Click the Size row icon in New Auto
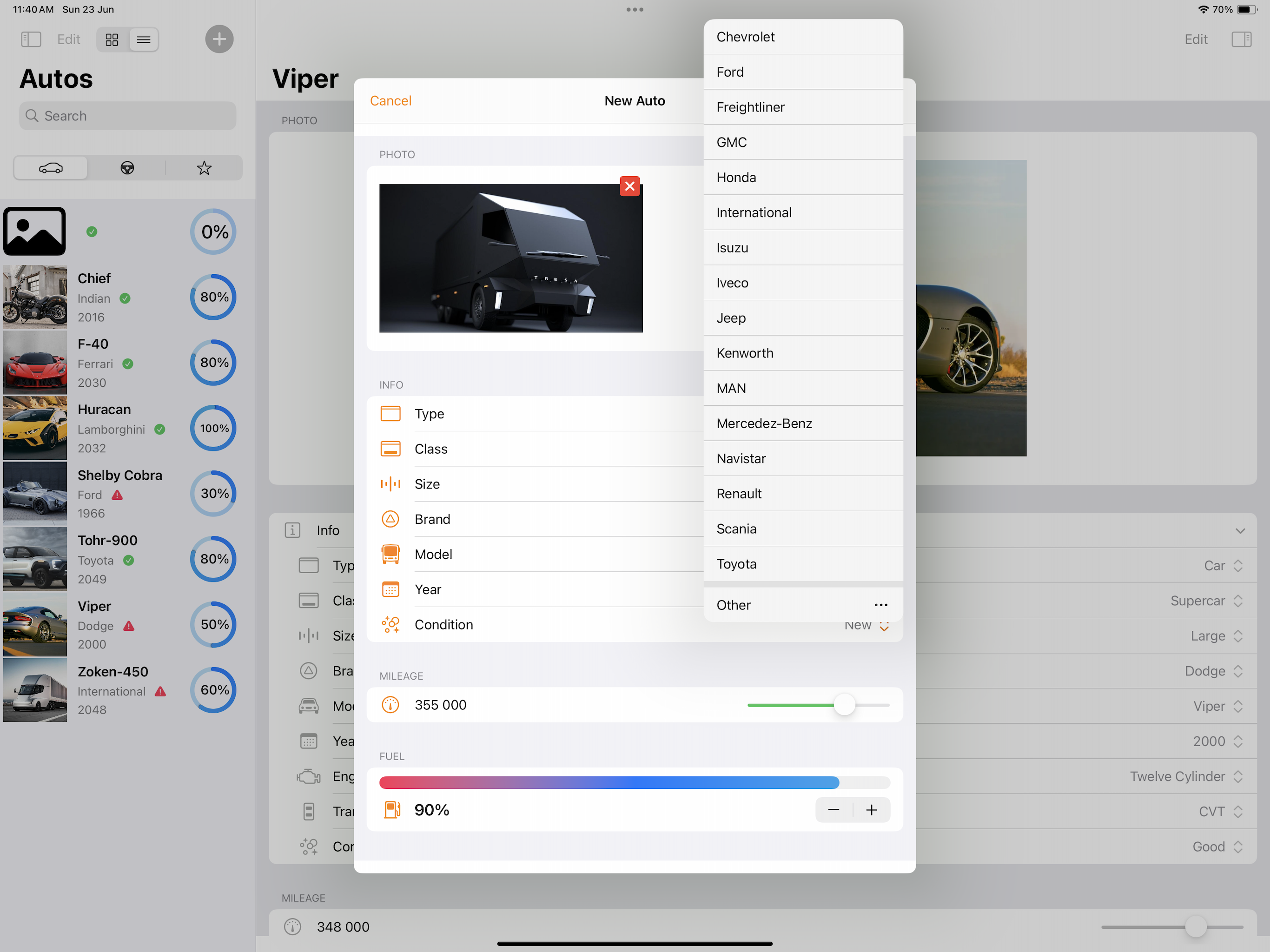 point(390,483)
